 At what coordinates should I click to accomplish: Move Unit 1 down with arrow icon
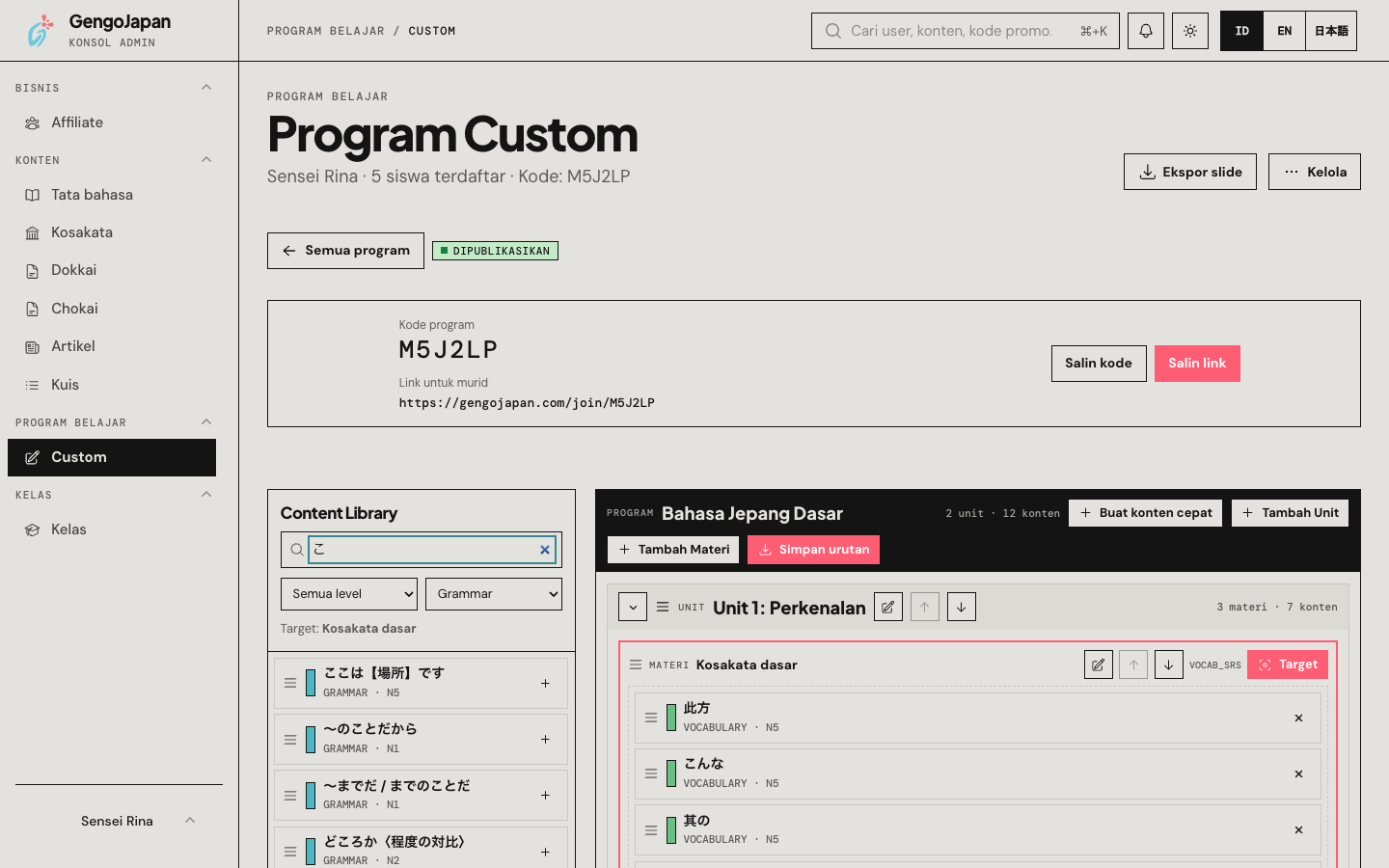pos(962,607)
